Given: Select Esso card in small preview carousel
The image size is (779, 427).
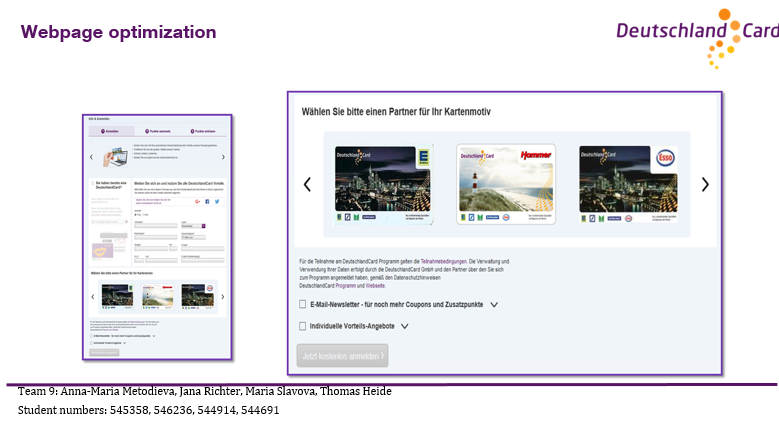Looking at the screenshot, I should click(x=198, y=297).
